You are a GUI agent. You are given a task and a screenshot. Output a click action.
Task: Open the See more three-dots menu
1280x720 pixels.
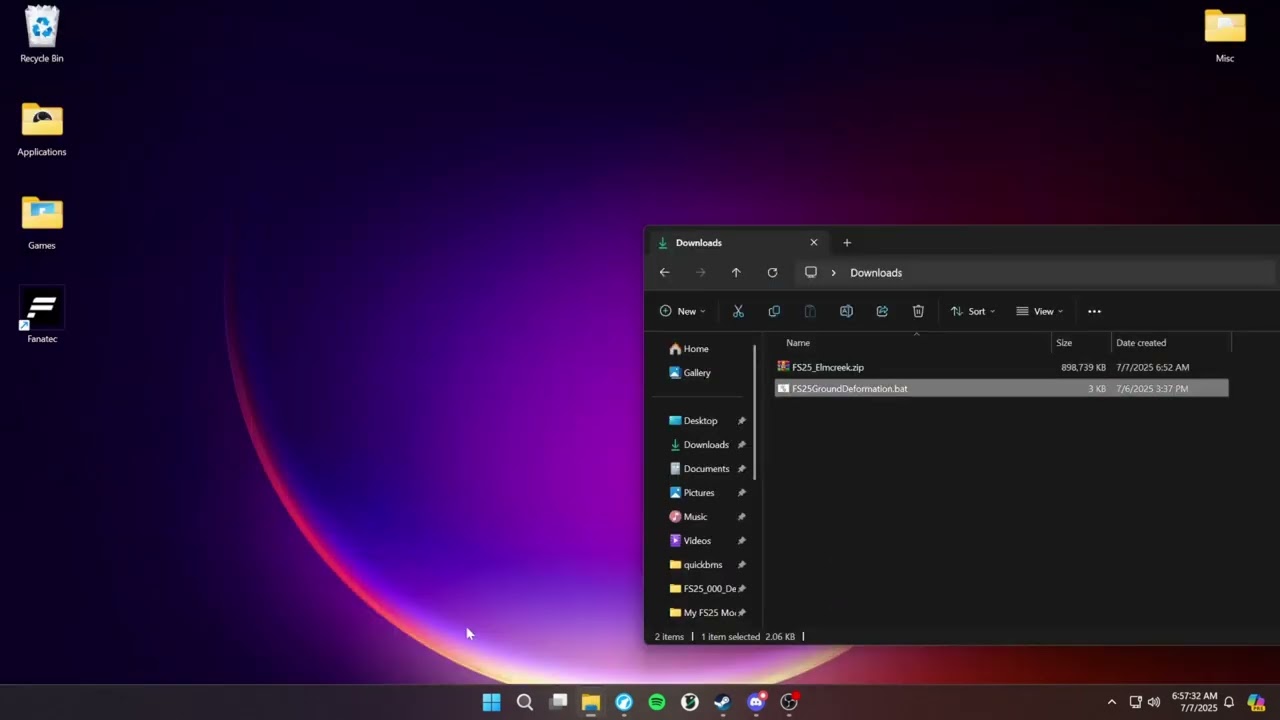(x=1094, y=311)
